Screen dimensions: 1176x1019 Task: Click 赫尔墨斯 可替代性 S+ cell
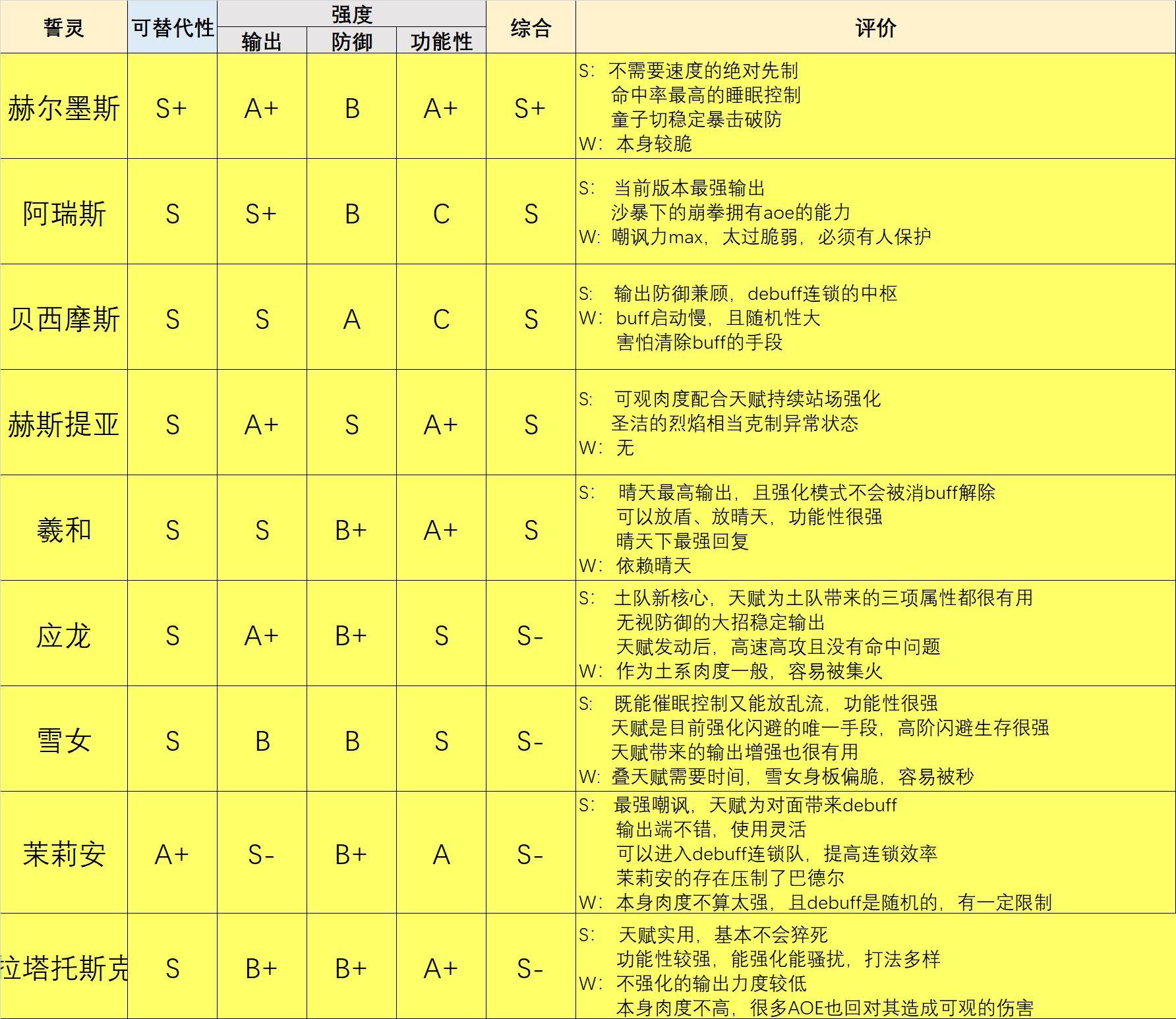pos(172,106)
